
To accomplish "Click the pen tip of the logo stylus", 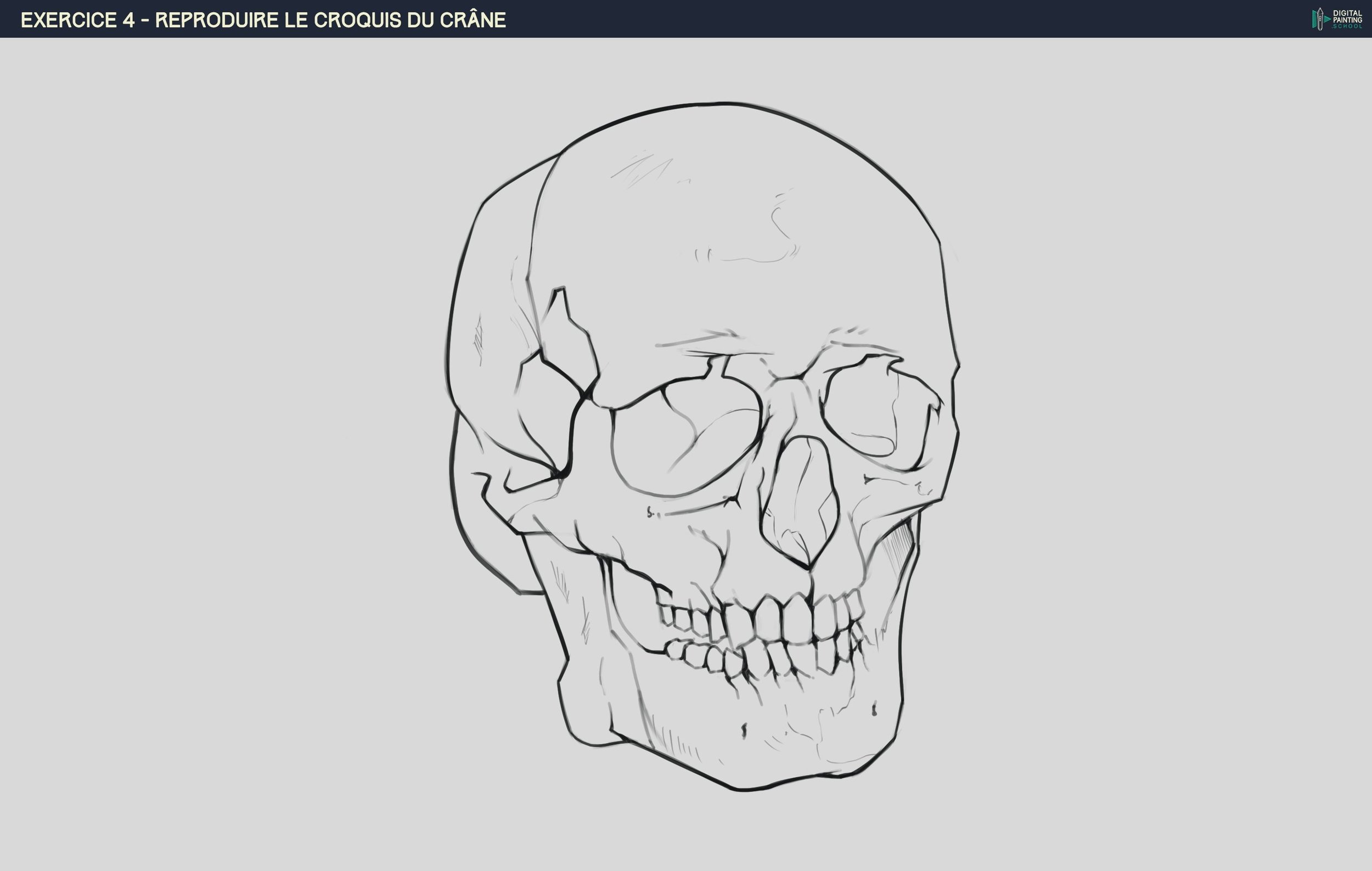I will 1320,9.
